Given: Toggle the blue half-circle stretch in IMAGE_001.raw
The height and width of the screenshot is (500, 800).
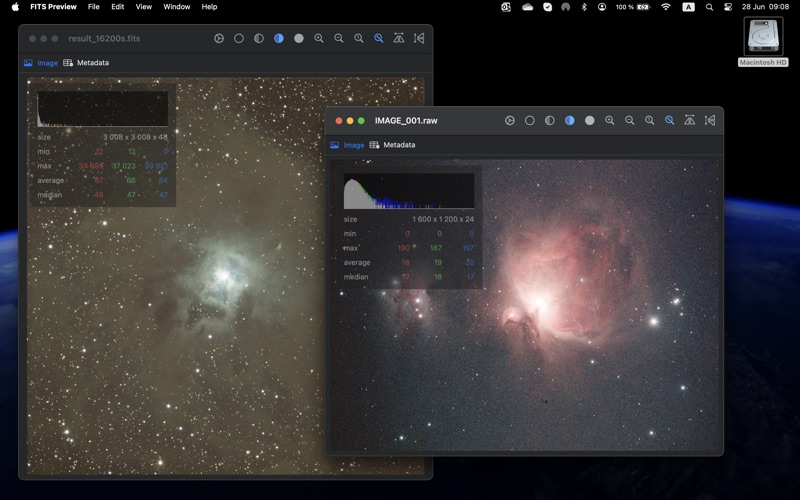Looking at the screenshot, I should (569, 120).
